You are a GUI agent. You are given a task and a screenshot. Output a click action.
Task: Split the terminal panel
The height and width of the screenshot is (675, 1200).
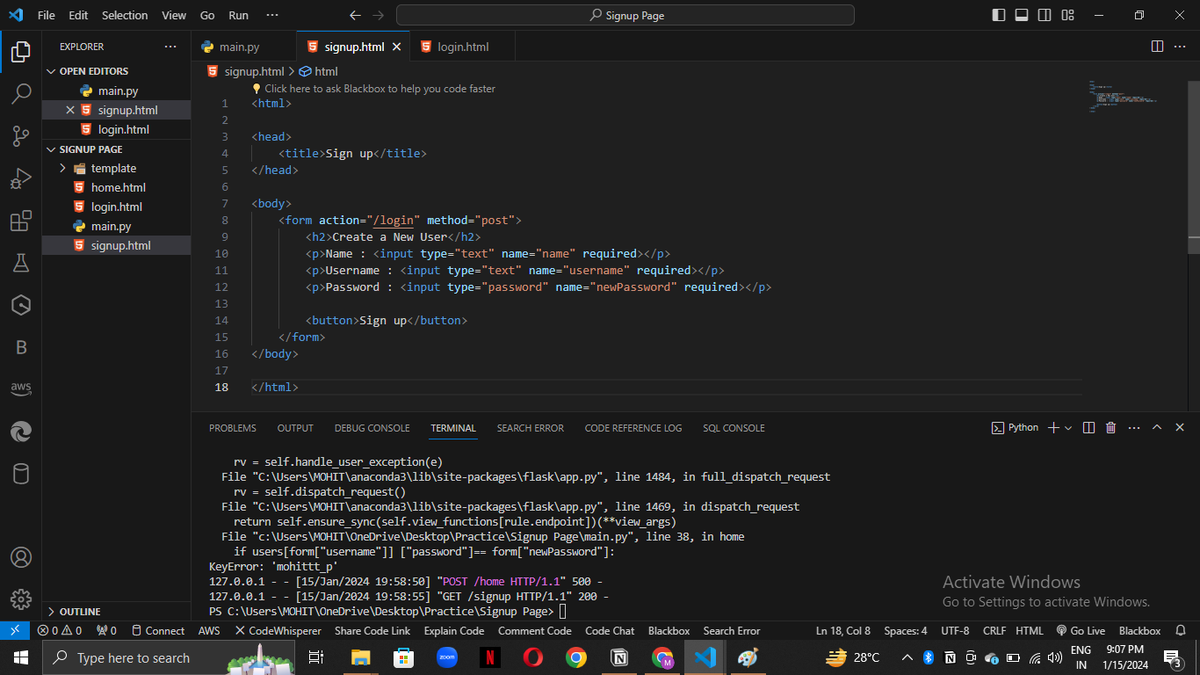1089,428
